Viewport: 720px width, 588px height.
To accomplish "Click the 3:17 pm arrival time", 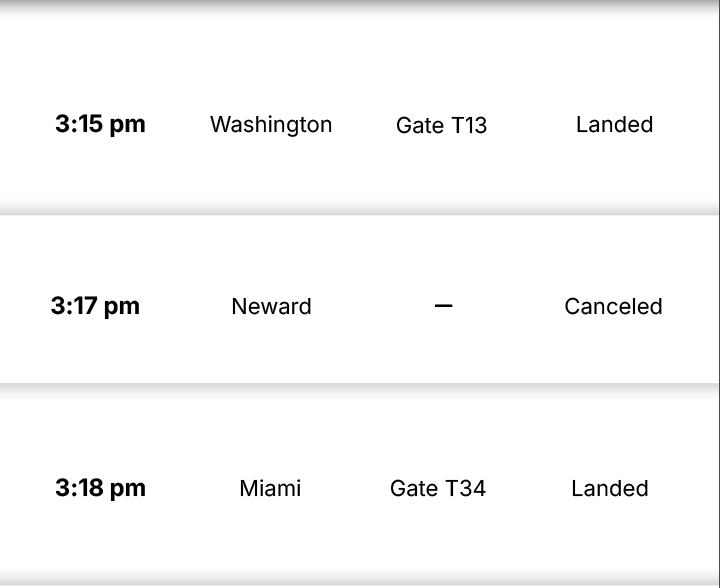I will pos(95,306).
